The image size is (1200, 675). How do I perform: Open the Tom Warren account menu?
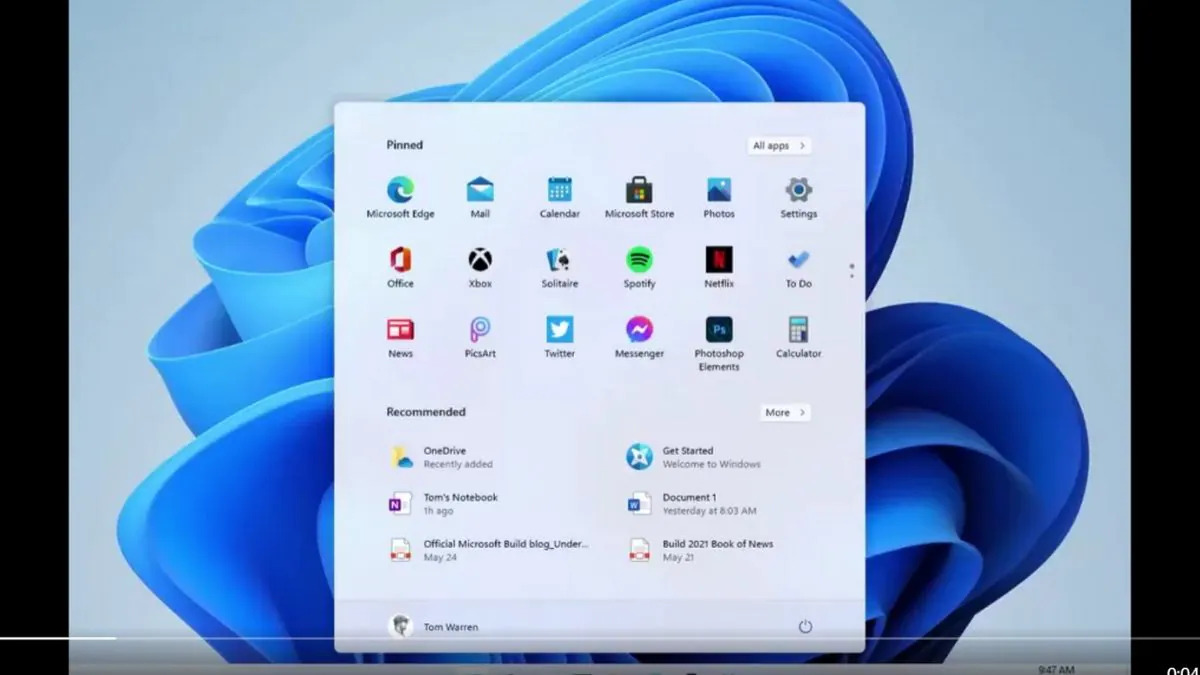click(433, 626)
